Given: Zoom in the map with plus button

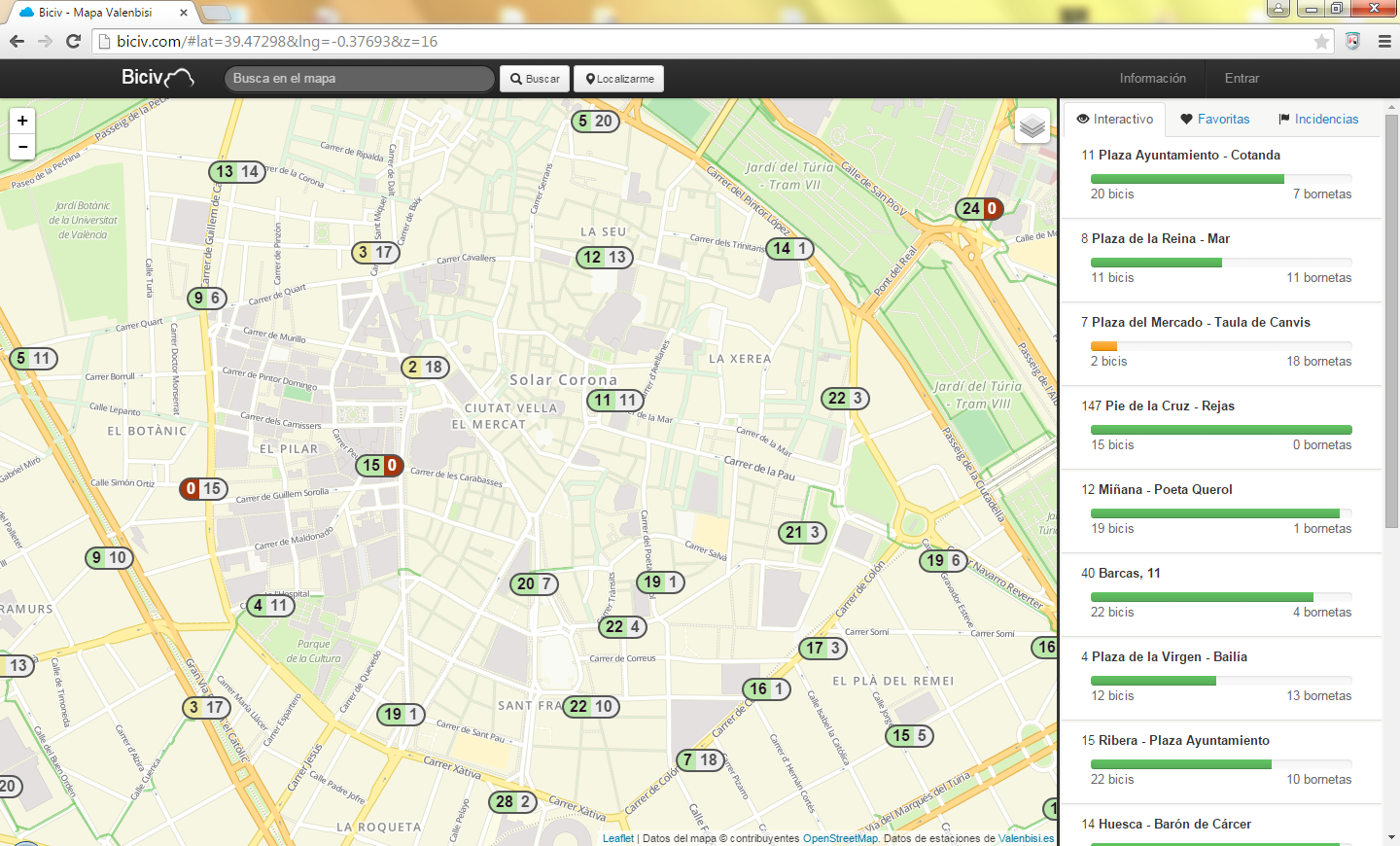Looking at the screenshot, I should [22, 121].
